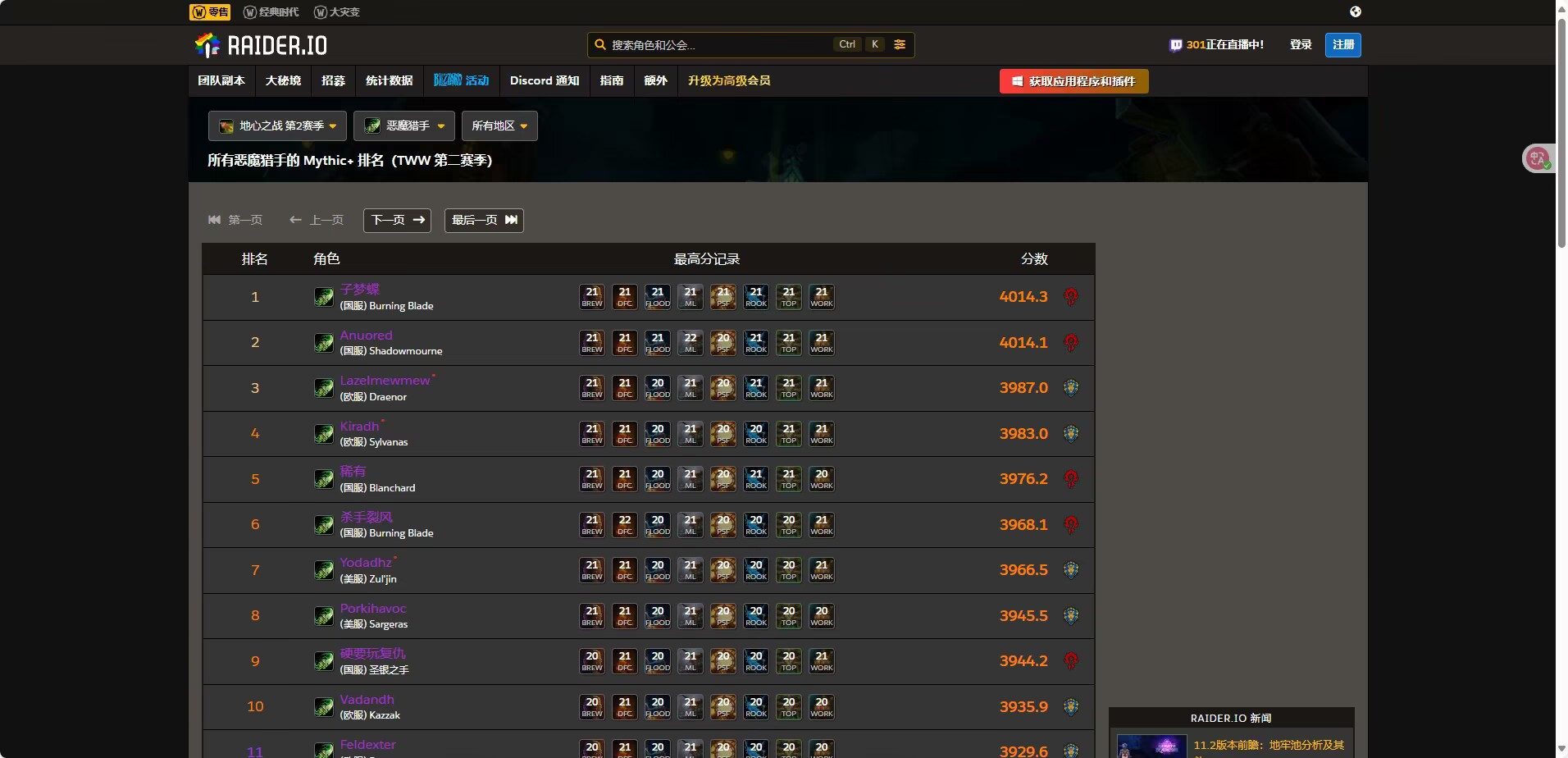This screenshot has height=758, width=1568.
Task: Open the 招募 menu
Action: 333,80
